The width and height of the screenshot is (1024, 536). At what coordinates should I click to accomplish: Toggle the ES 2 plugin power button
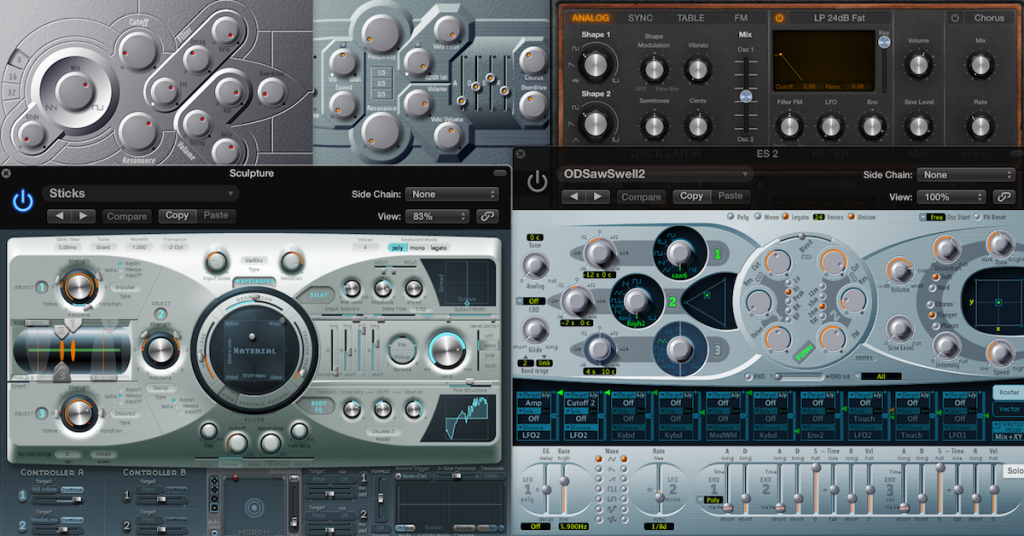click(537, 181)
